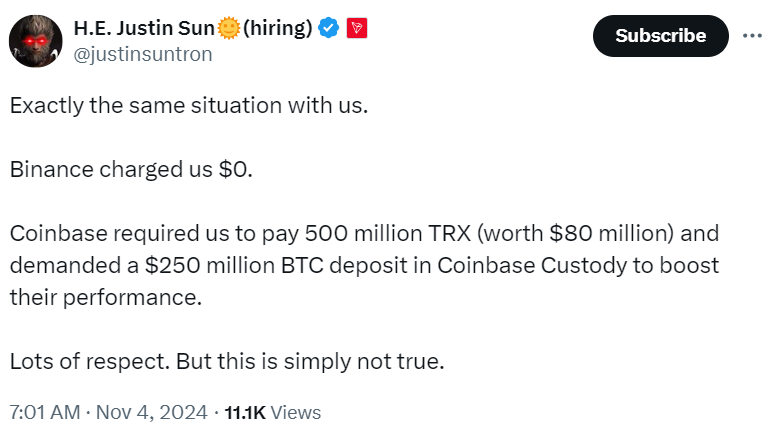Click the blue verified checkmark badge
The image size is (769, 437).
click(329, 30)
